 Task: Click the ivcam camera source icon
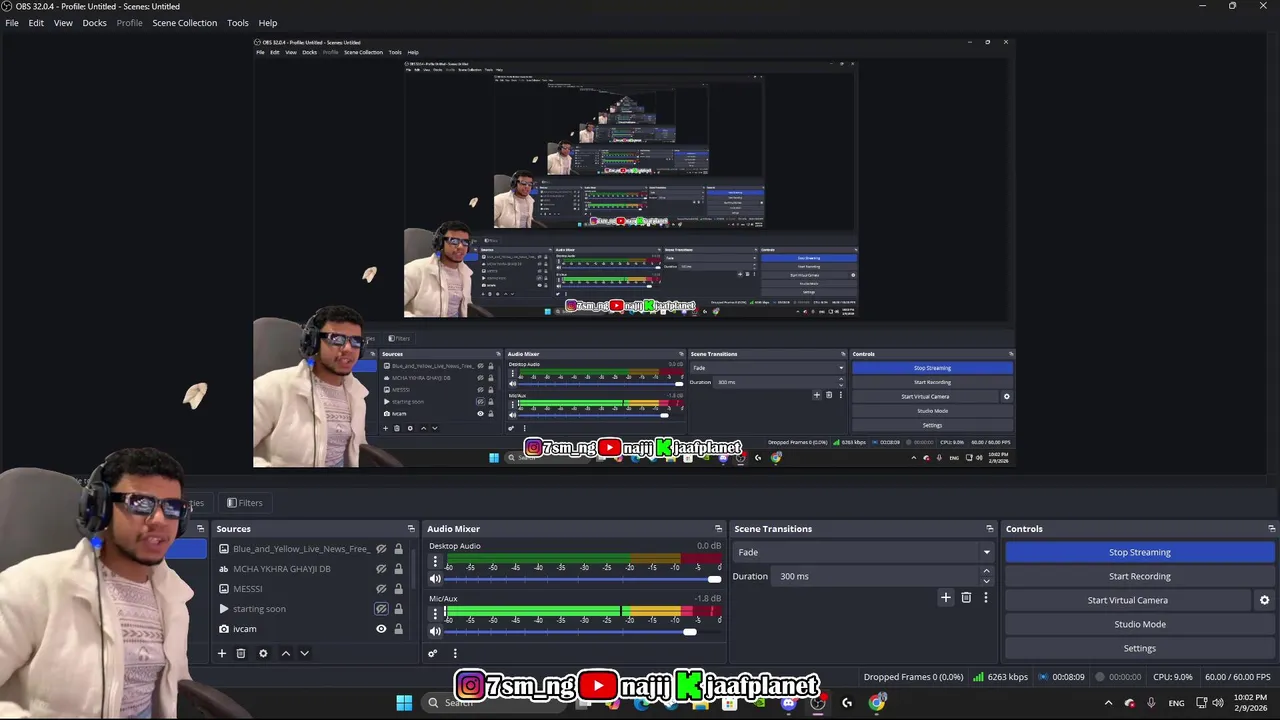pos(224,629)
